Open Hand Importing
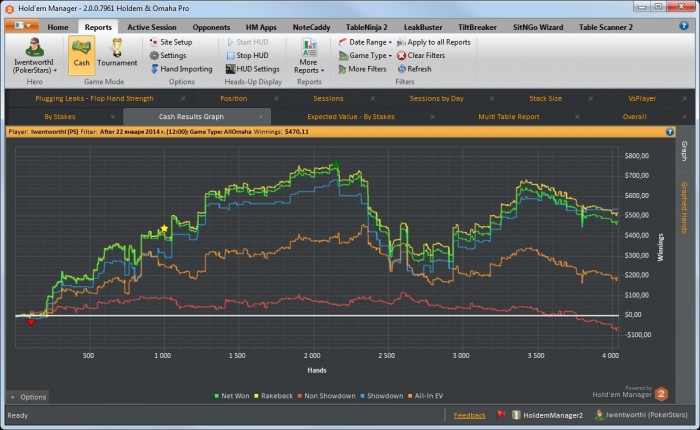This screenshot has height=430, width=700. coord(181,69)
